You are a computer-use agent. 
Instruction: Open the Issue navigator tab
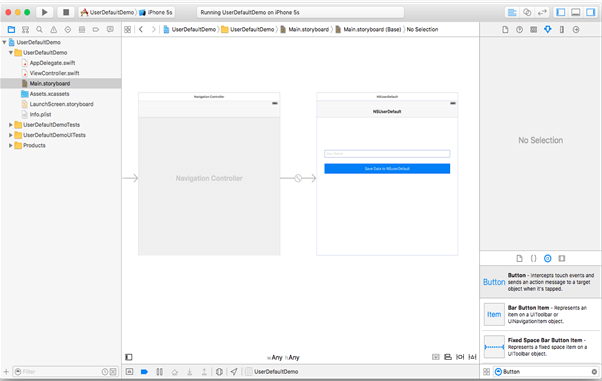53,29
